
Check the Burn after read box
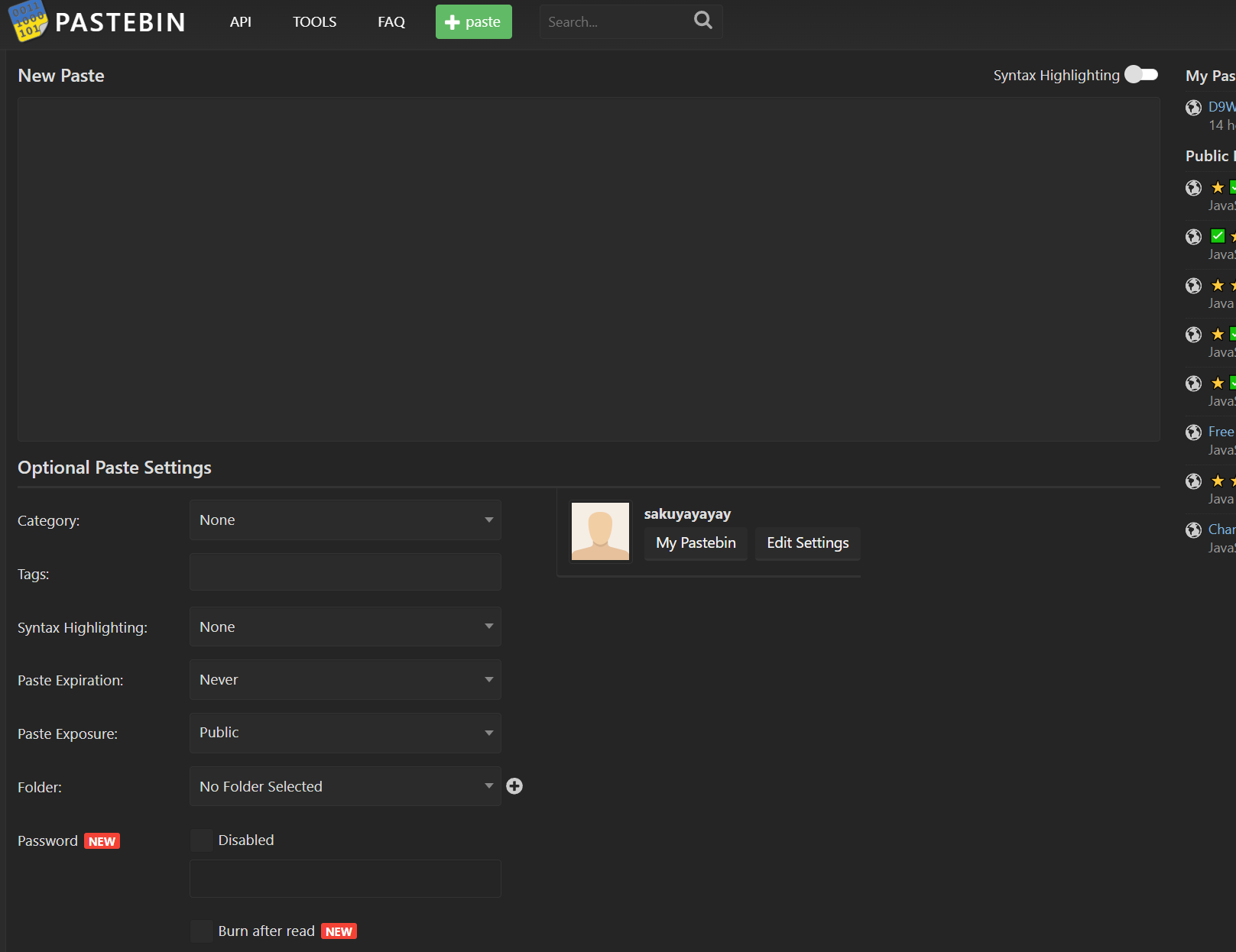pyautogui.click(x=202, y=931)
